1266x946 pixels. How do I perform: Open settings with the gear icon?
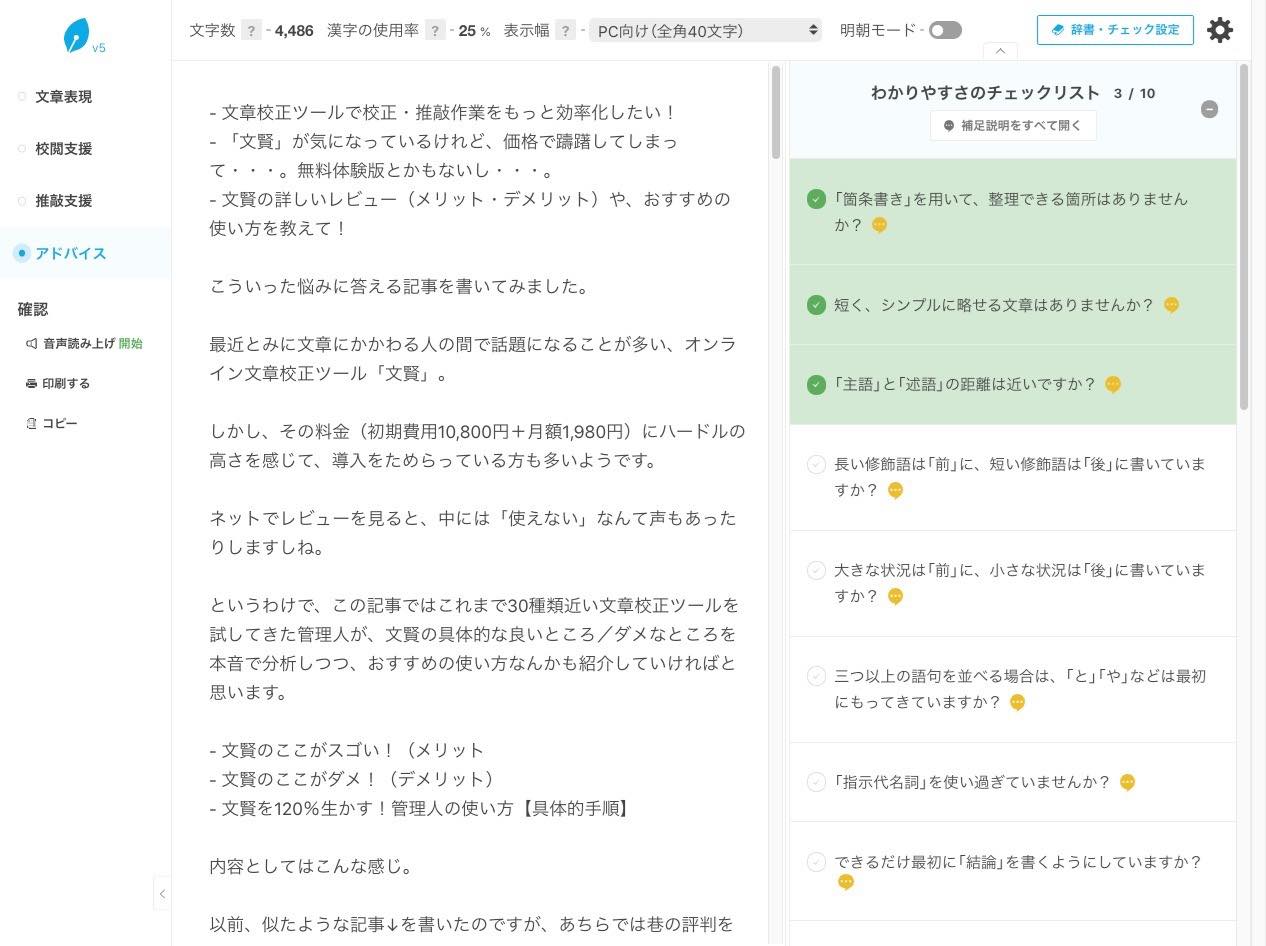pyautogui.click(x=1220, y=30)
